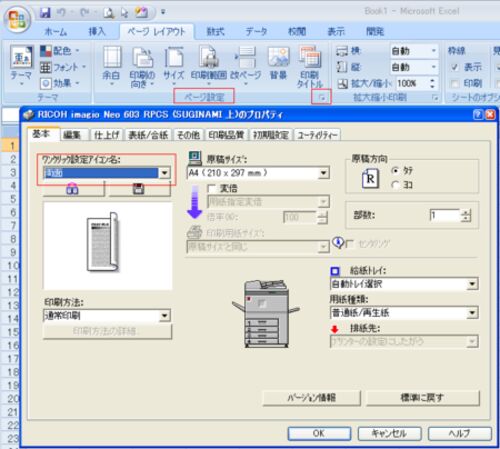Image resolution: width=500 pixels, height=449 pixels.
Task: Click the センタリング info icon
Action: (338, 242)
